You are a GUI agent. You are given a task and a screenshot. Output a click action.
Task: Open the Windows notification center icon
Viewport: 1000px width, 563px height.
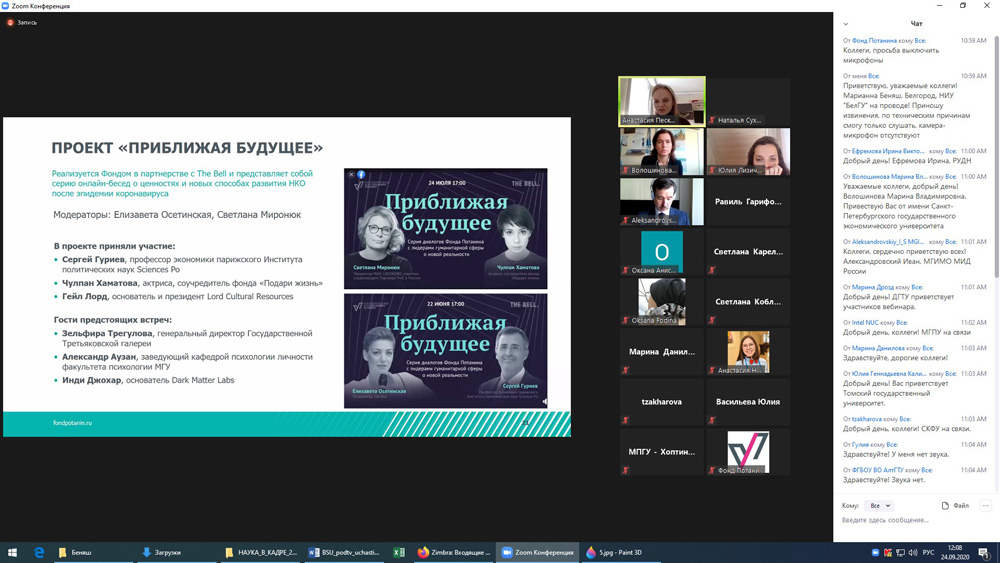[984, 552]
